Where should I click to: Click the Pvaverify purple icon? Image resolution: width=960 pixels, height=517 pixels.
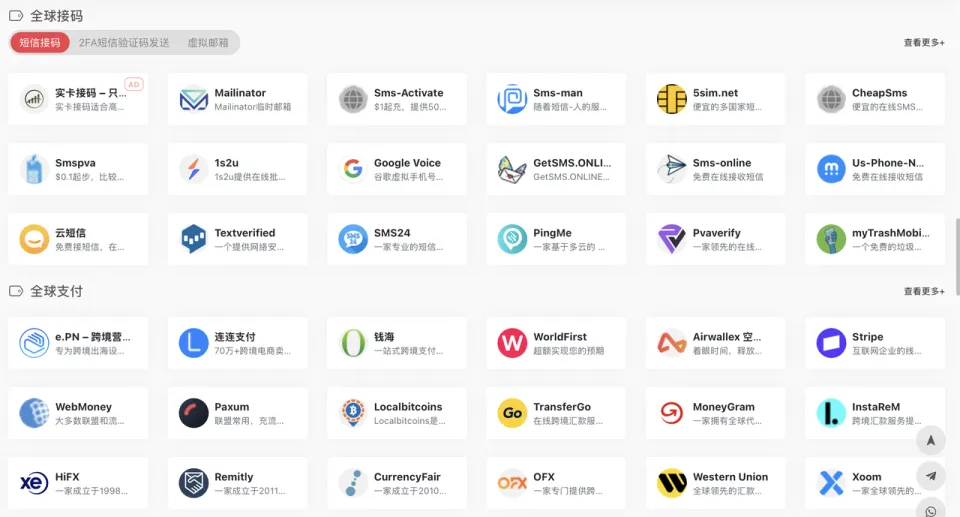coord(672,239)
